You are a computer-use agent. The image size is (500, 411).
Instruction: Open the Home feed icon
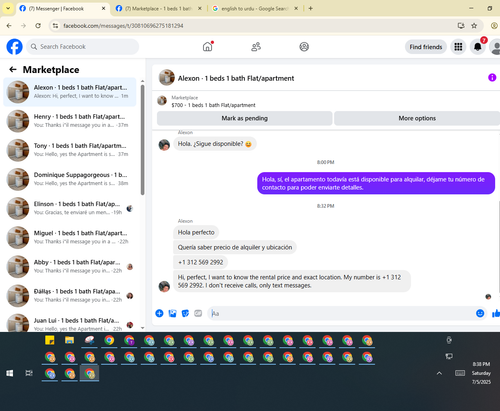click(x=207, y=47)
